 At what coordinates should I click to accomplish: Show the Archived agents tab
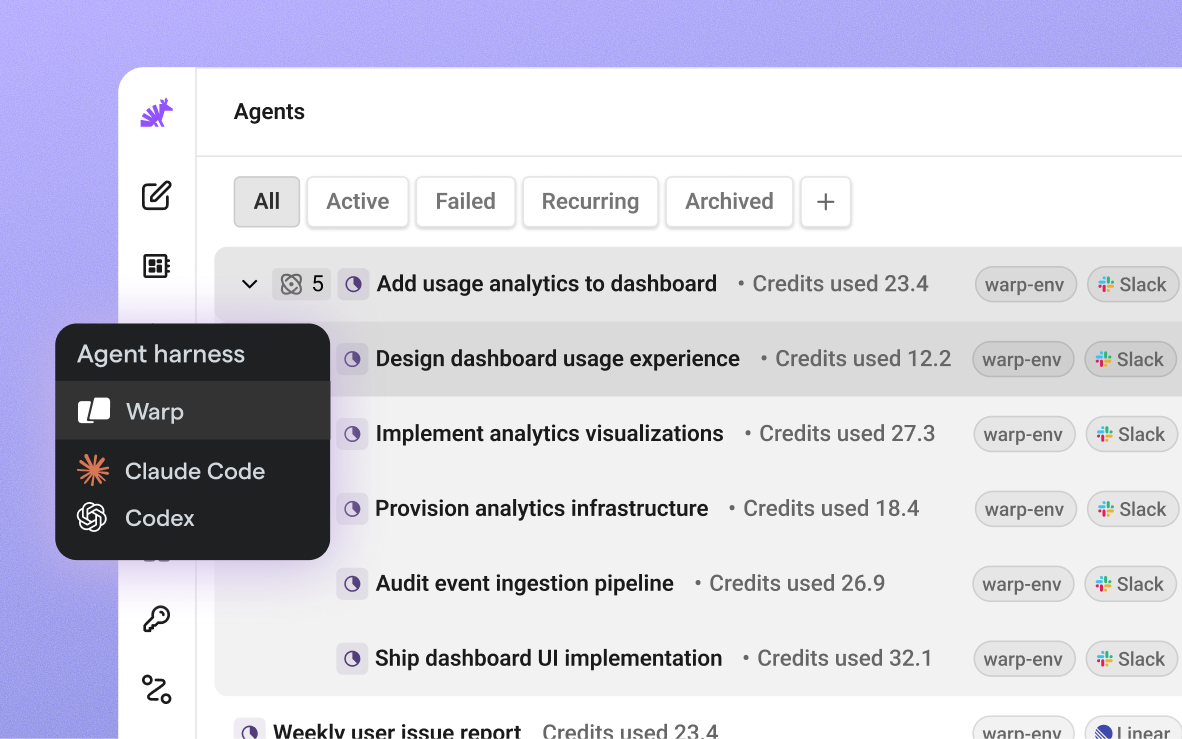[729, 201]
